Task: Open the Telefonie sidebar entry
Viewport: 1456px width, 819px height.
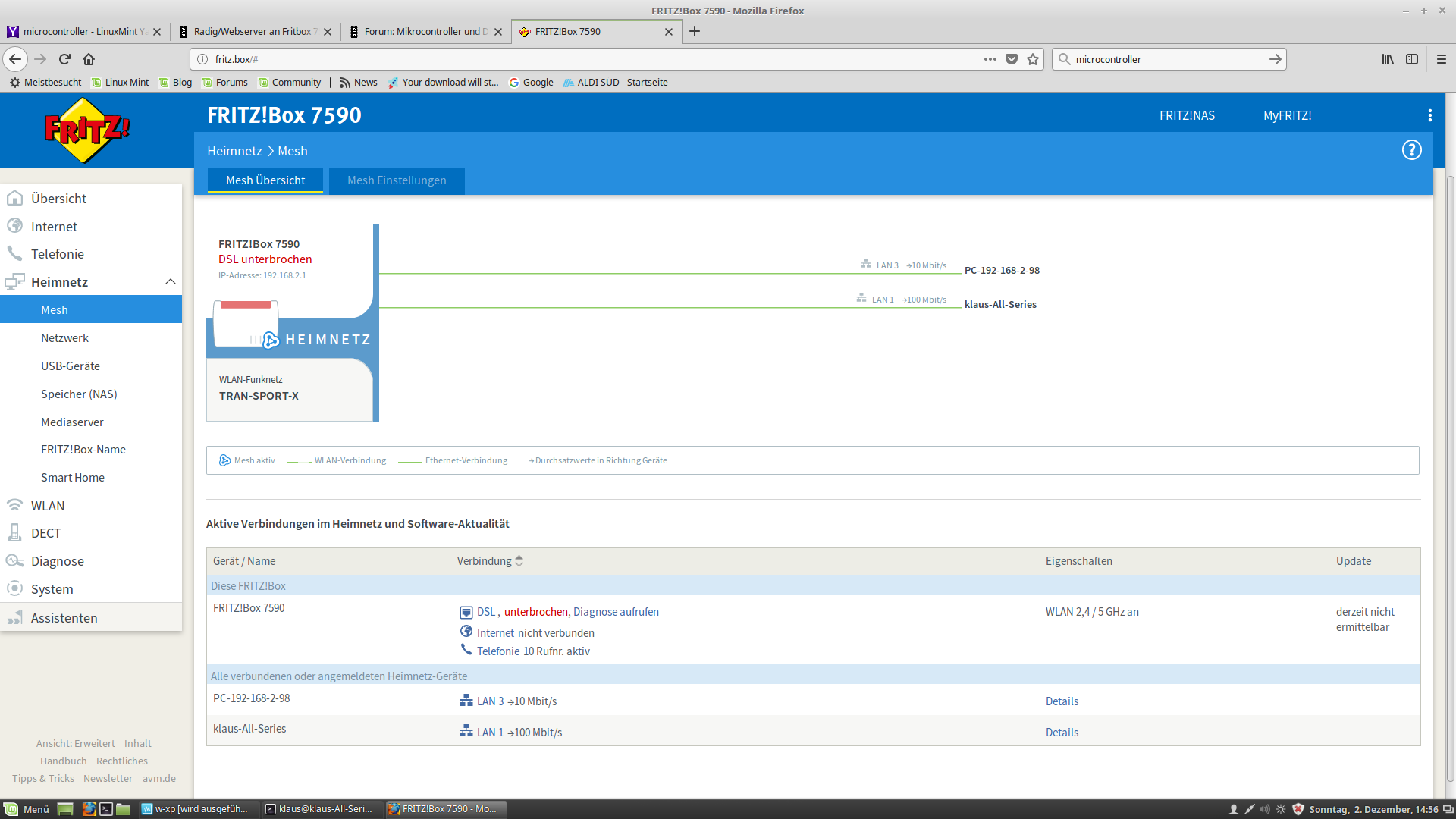Action: pyautogui.click(x=91, y=254)
